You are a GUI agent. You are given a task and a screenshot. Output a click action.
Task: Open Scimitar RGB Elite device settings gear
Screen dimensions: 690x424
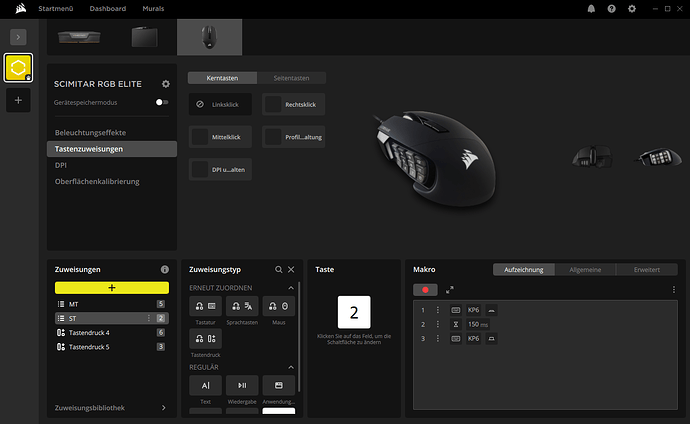(x=165, y=84)
